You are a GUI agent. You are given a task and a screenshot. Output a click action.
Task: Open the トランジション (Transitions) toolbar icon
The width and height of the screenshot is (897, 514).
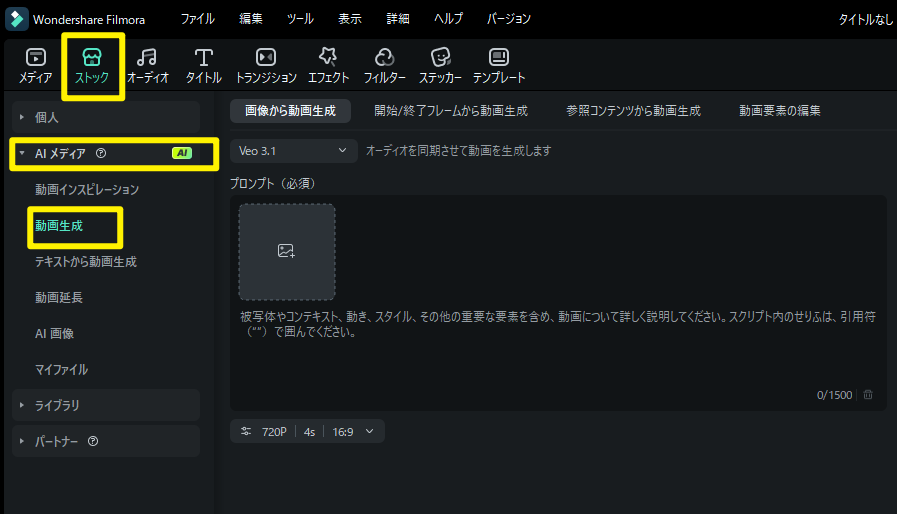(x=266, y=66)
